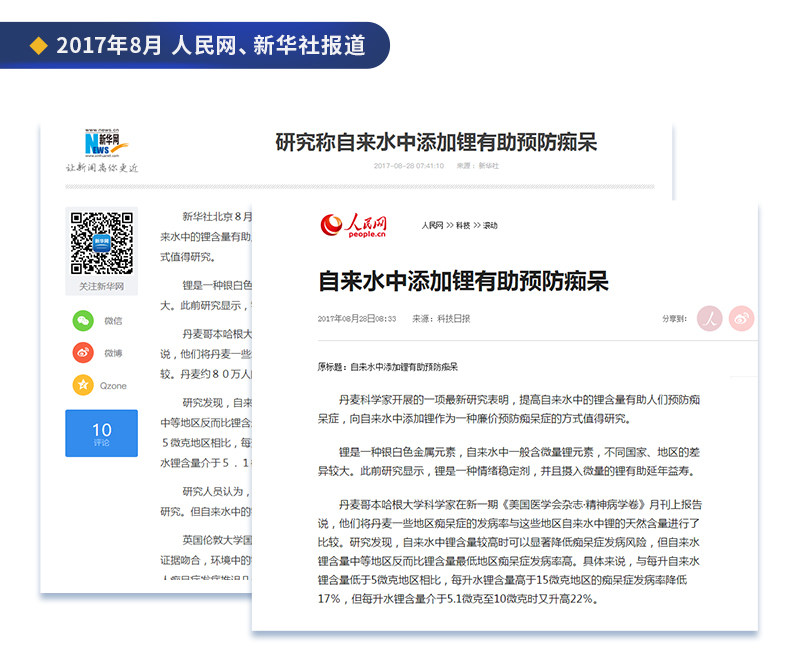Click the 人民网 breadcrumb link
This screenshot has width=790, height=666.
tap(432, 225)
